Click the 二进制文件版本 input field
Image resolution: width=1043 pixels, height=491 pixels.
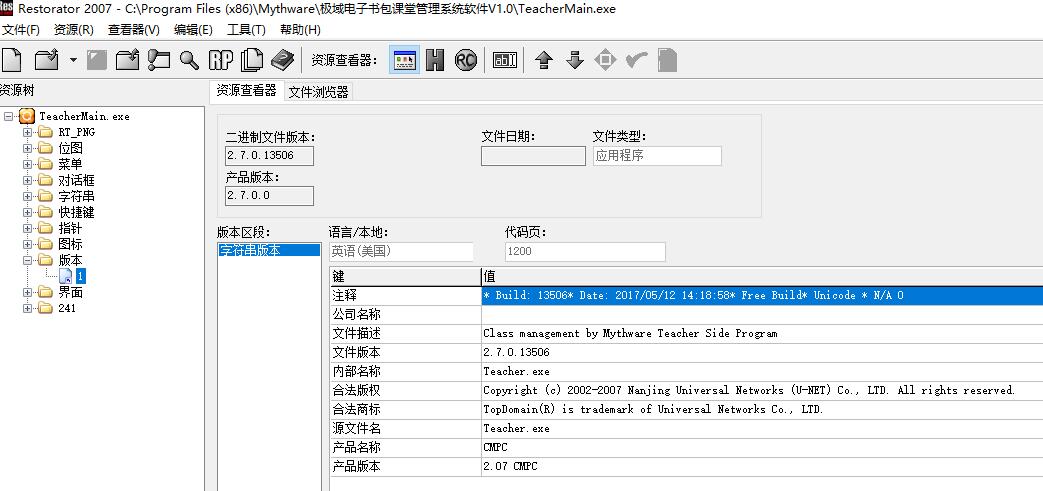coord(269,156)
